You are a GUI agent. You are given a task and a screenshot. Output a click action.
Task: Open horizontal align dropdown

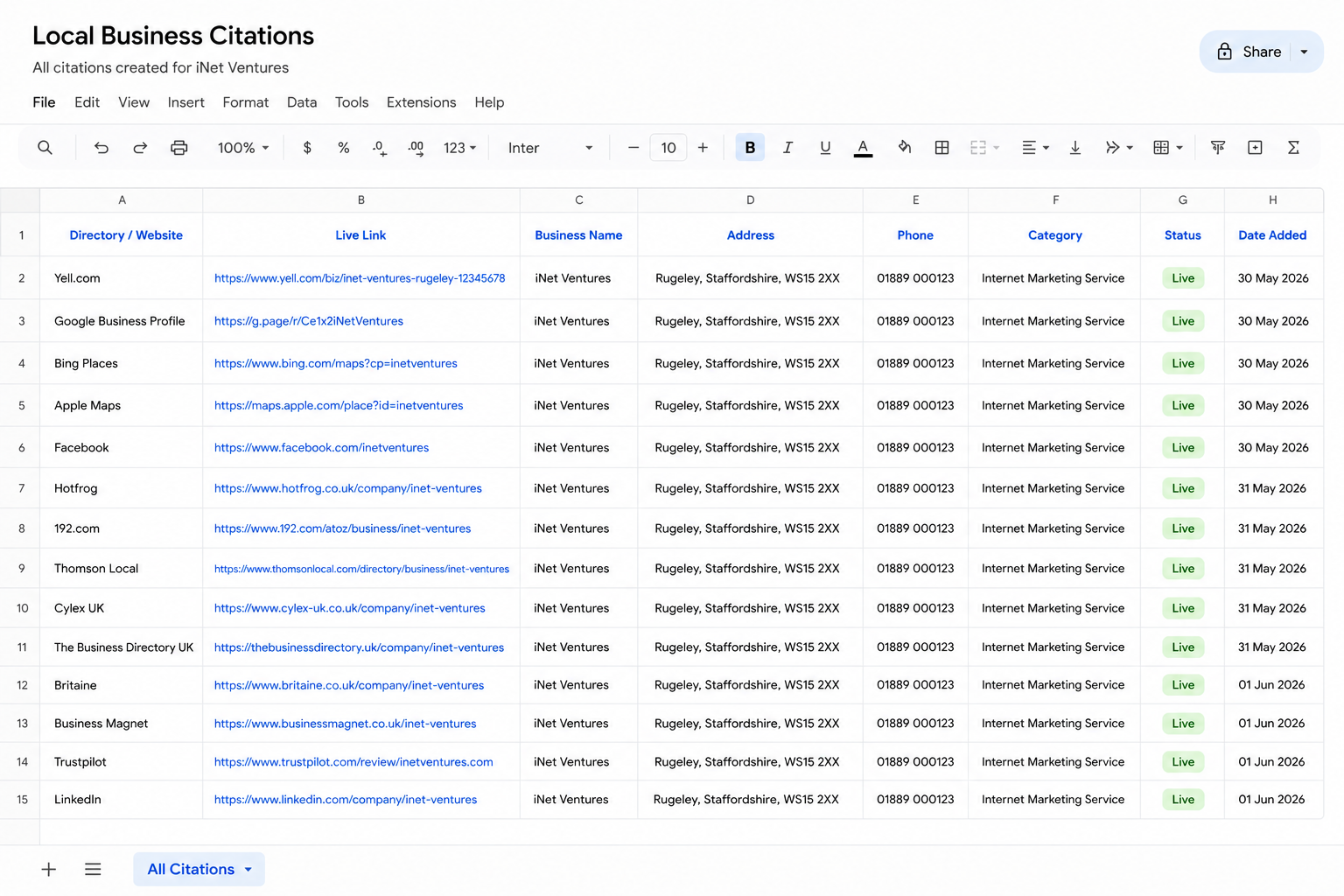tap(1035, 148)
